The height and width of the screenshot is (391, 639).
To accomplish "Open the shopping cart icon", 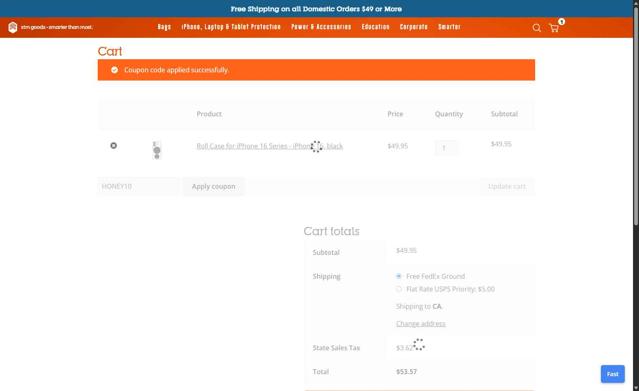I will (554, 28).
